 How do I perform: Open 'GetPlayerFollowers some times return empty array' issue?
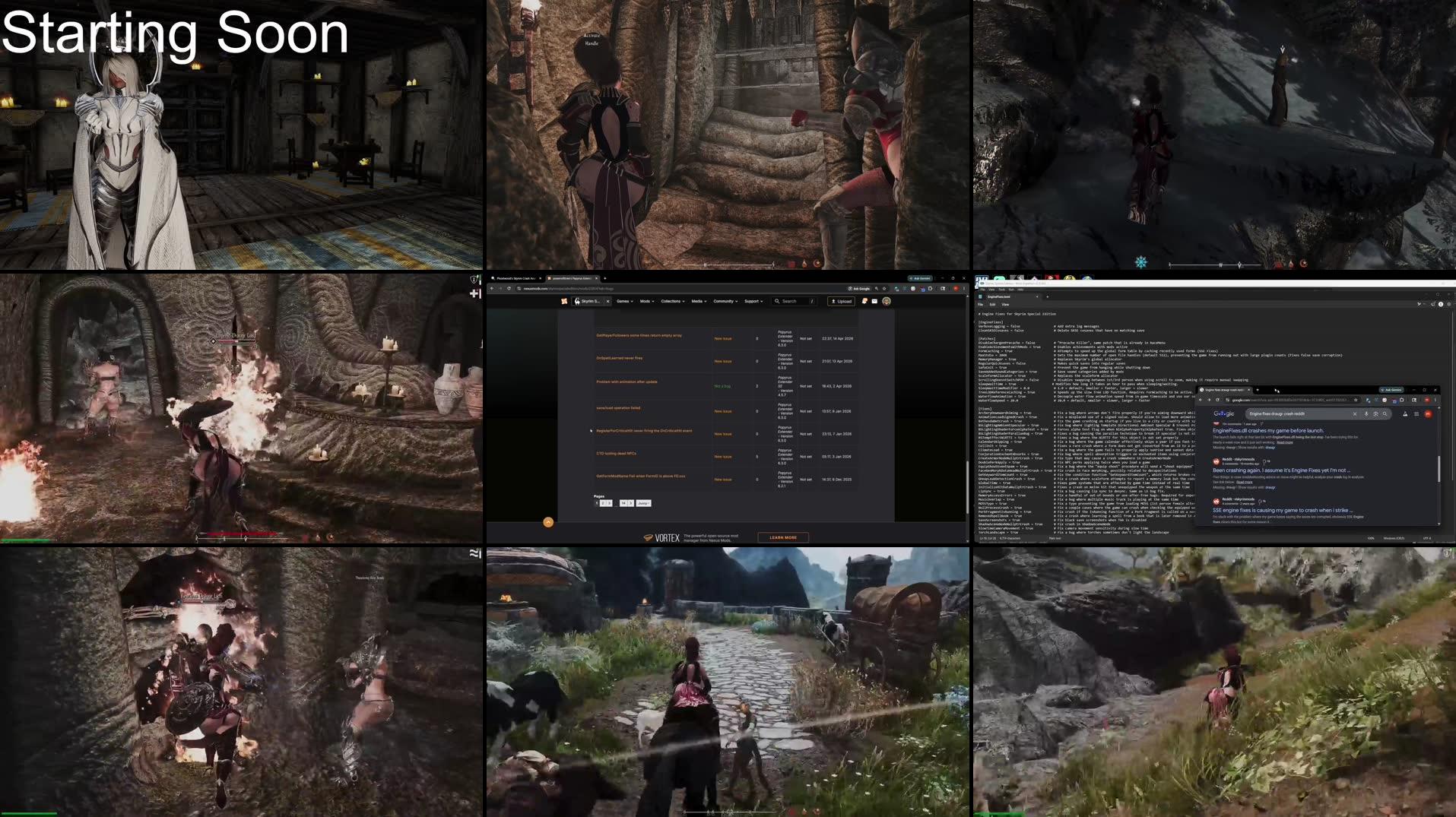pos(639,335)
